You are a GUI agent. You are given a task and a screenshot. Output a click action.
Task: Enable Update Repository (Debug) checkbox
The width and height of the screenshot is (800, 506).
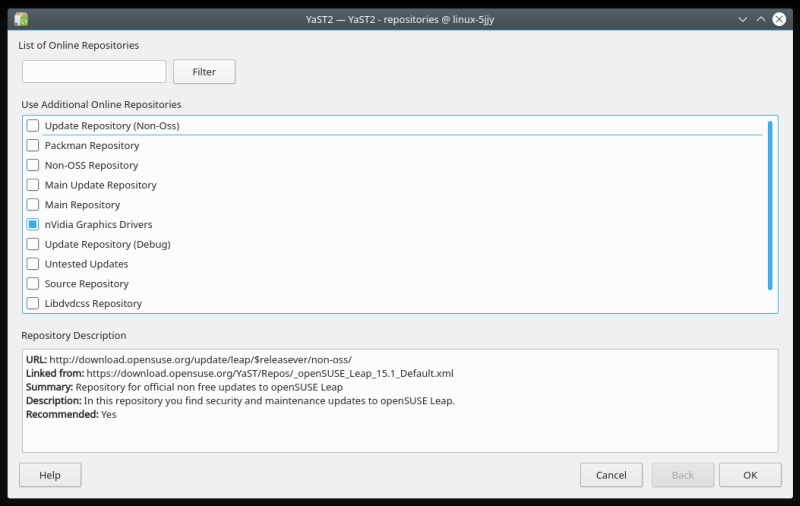point(33,244)
